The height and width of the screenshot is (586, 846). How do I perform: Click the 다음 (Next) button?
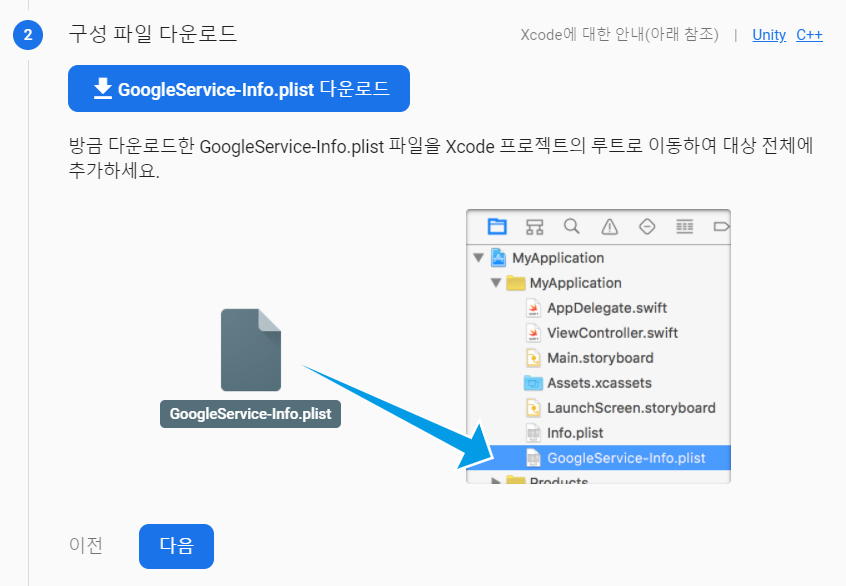click(x=176, y=546)
